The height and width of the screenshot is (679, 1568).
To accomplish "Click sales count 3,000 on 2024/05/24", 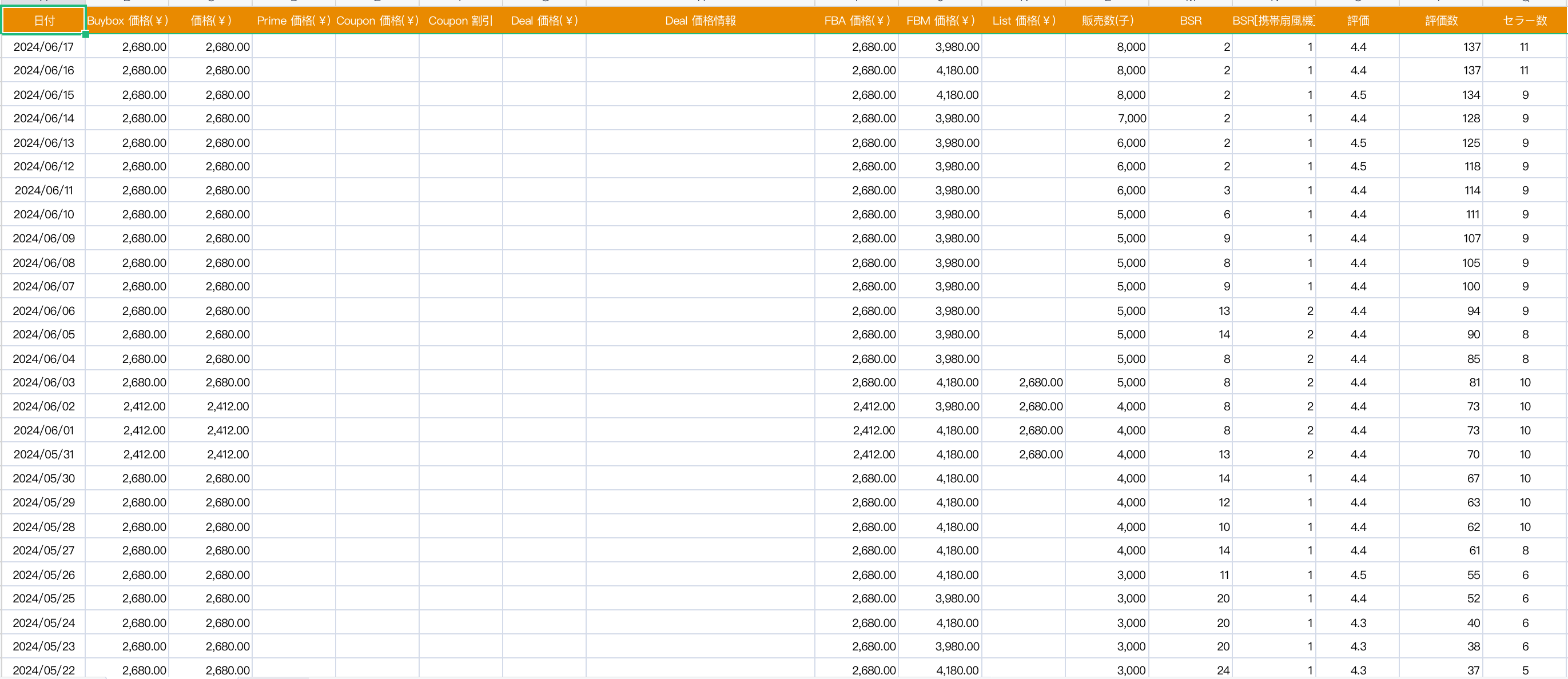I will 1107,622.
